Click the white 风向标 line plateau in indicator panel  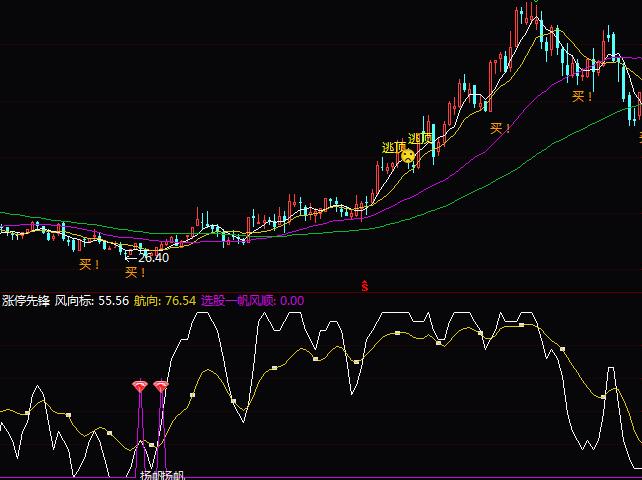pyautogui.click(x=203, y=314)
